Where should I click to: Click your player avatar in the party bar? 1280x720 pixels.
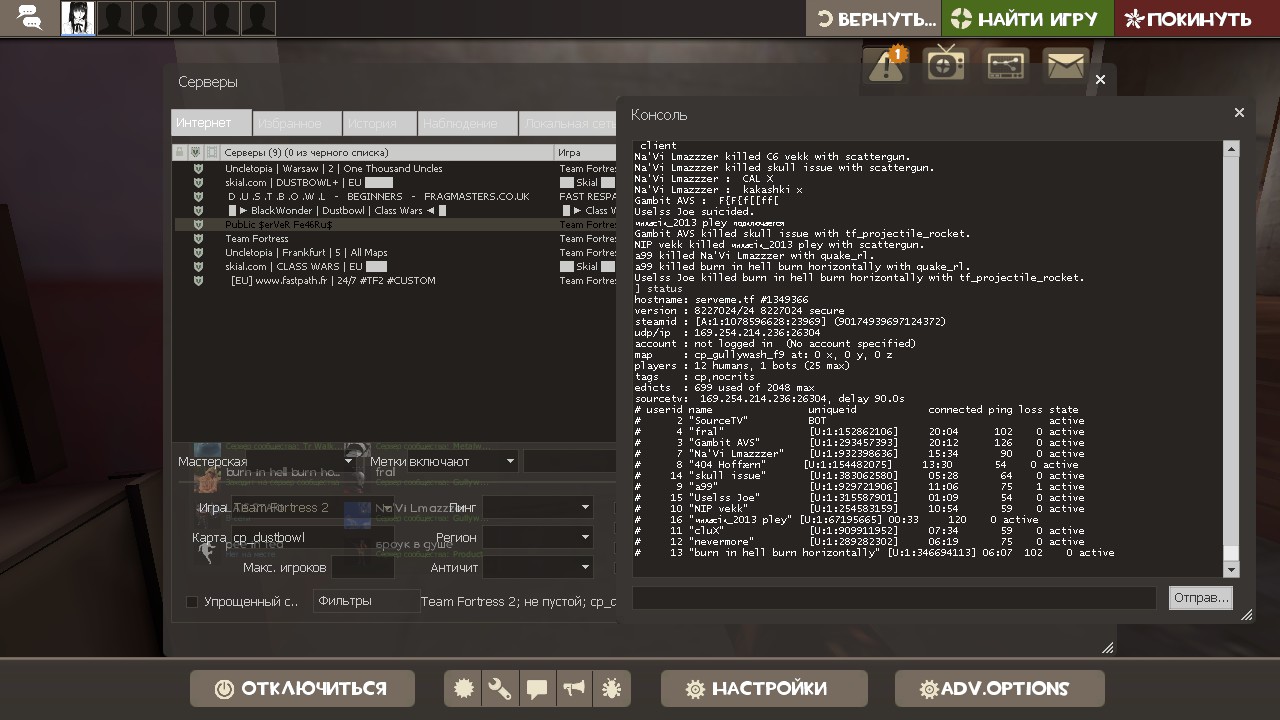click(x=79, y=18)
